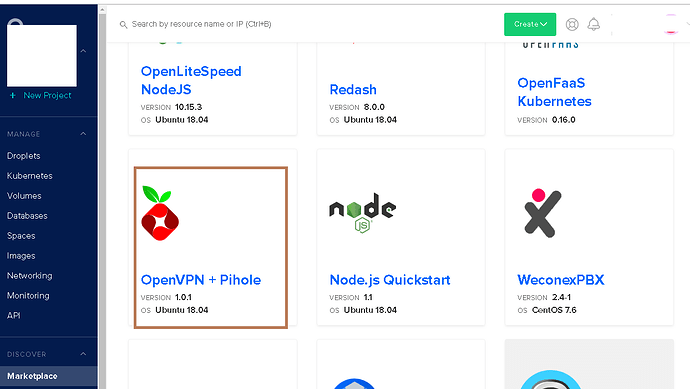Click the Pi-hole raspberry logo
This screenshot has height=389, width=690.
point(160,213)
